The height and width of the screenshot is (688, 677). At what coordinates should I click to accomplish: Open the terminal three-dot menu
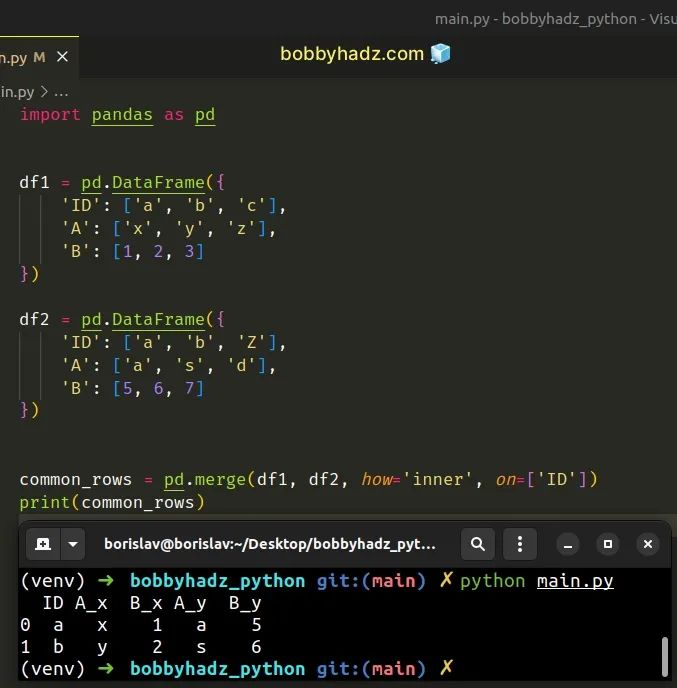(x=520, y=544)
